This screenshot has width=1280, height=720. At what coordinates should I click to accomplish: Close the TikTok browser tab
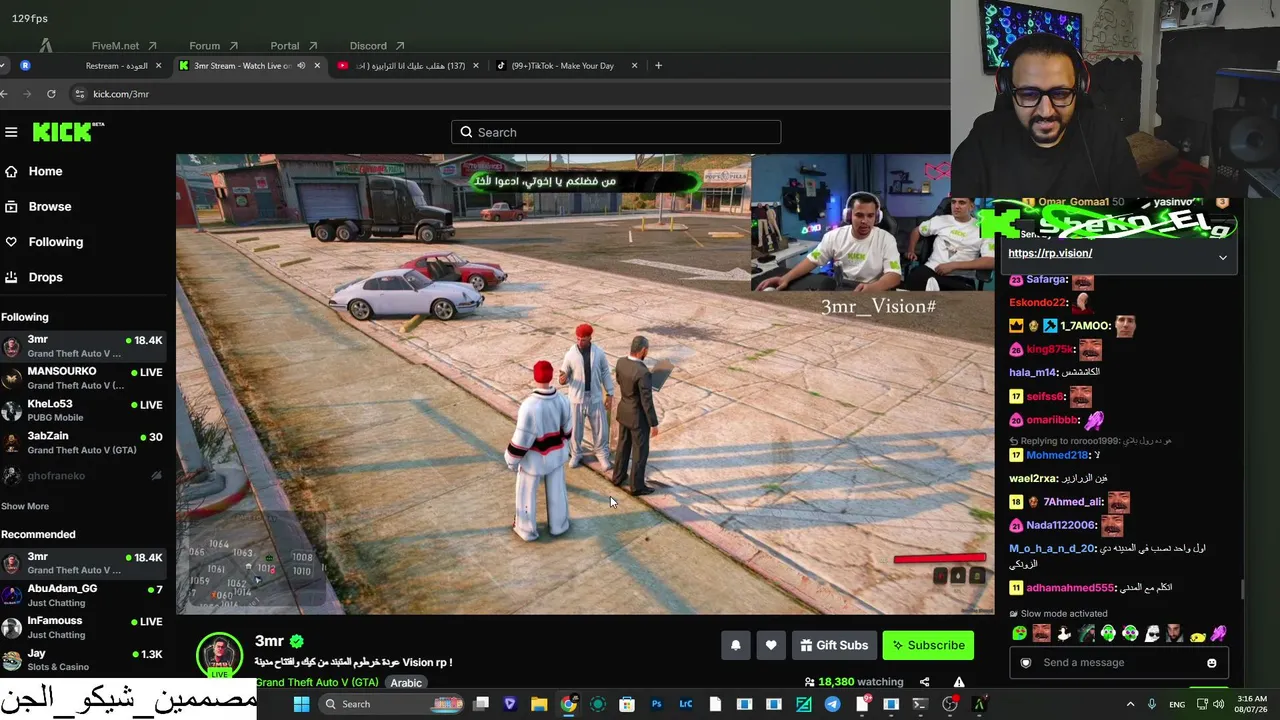pos(634,66)
